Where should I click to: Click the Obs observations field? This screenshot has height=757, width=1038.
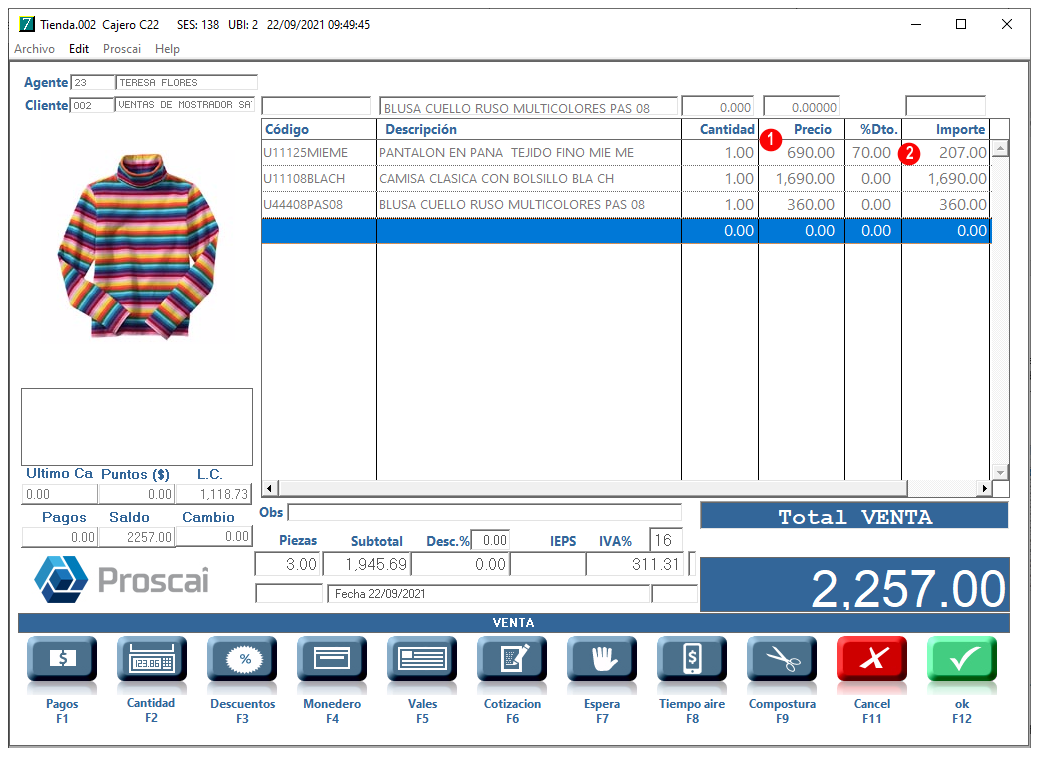click(485, 512)
